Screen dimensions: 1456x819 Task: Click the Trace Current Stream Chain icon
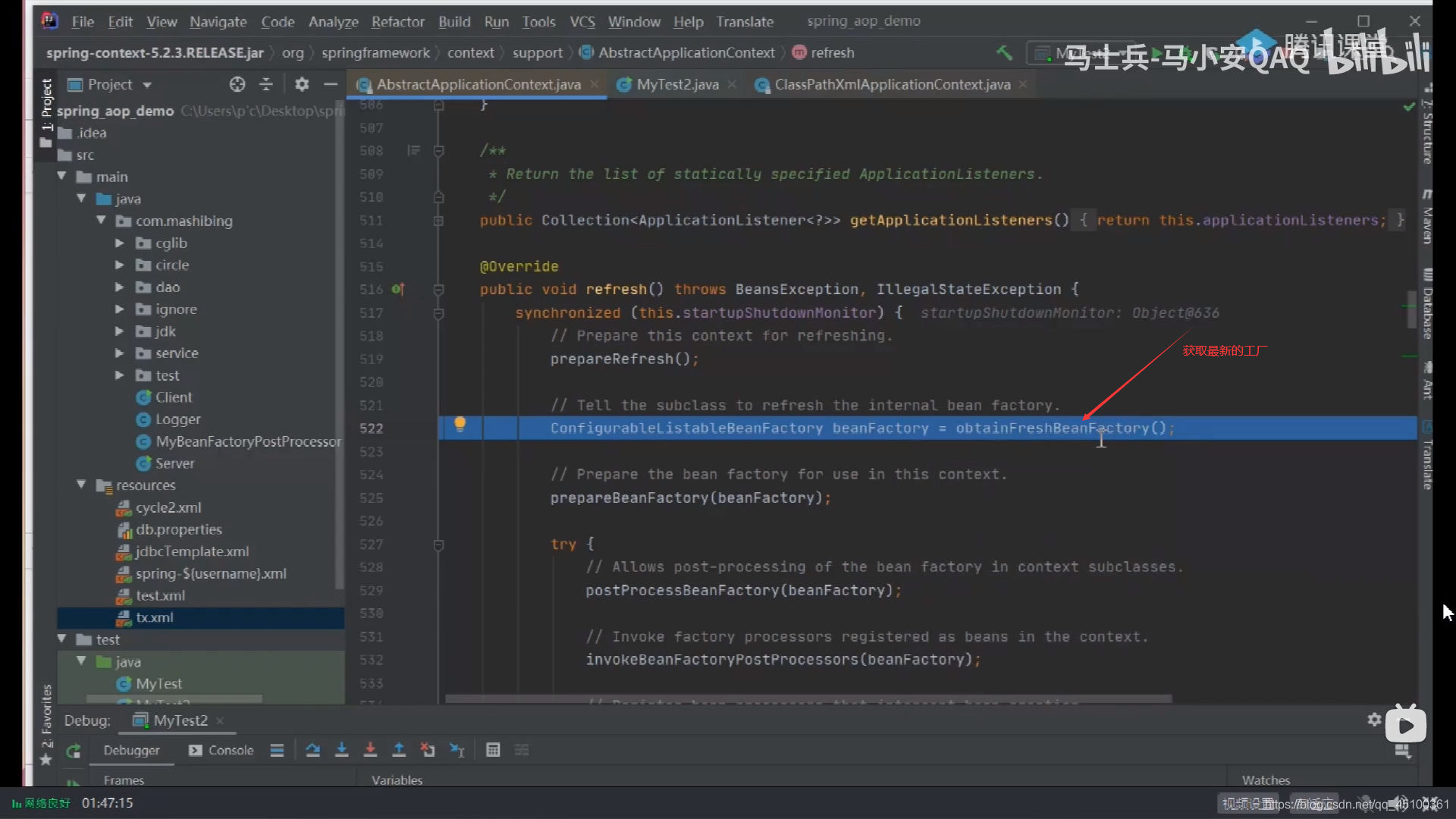tap(522, 750)
